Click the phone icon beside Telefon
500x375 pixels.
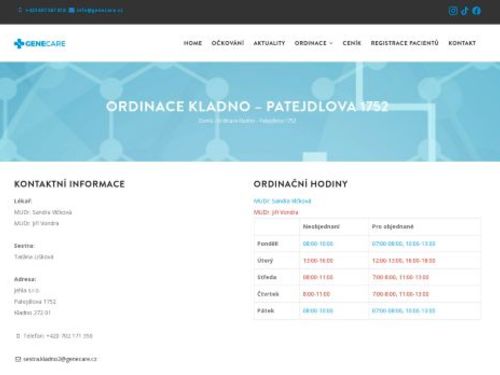18,336
